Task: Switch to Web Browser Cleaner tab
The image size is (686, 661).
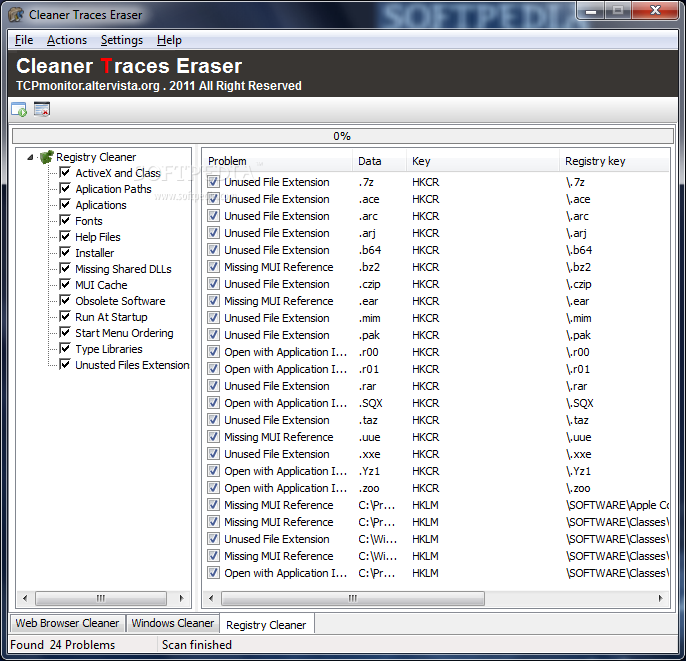Action: coord(67,623)
